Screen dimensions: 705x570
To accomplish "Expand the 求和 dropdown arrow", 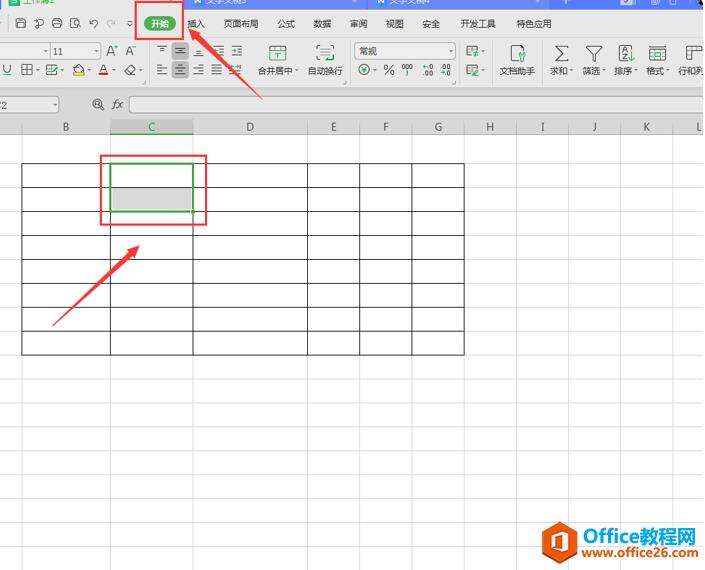I will (x=571, y=71).
